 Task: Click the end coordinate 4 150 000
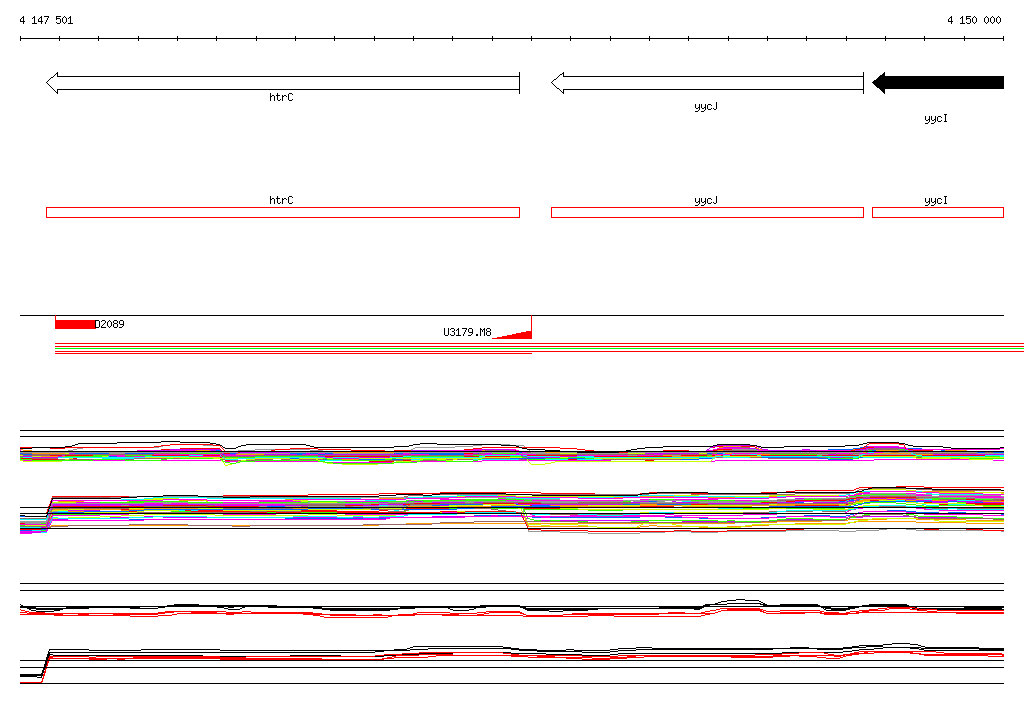click(x=974, y=20)
